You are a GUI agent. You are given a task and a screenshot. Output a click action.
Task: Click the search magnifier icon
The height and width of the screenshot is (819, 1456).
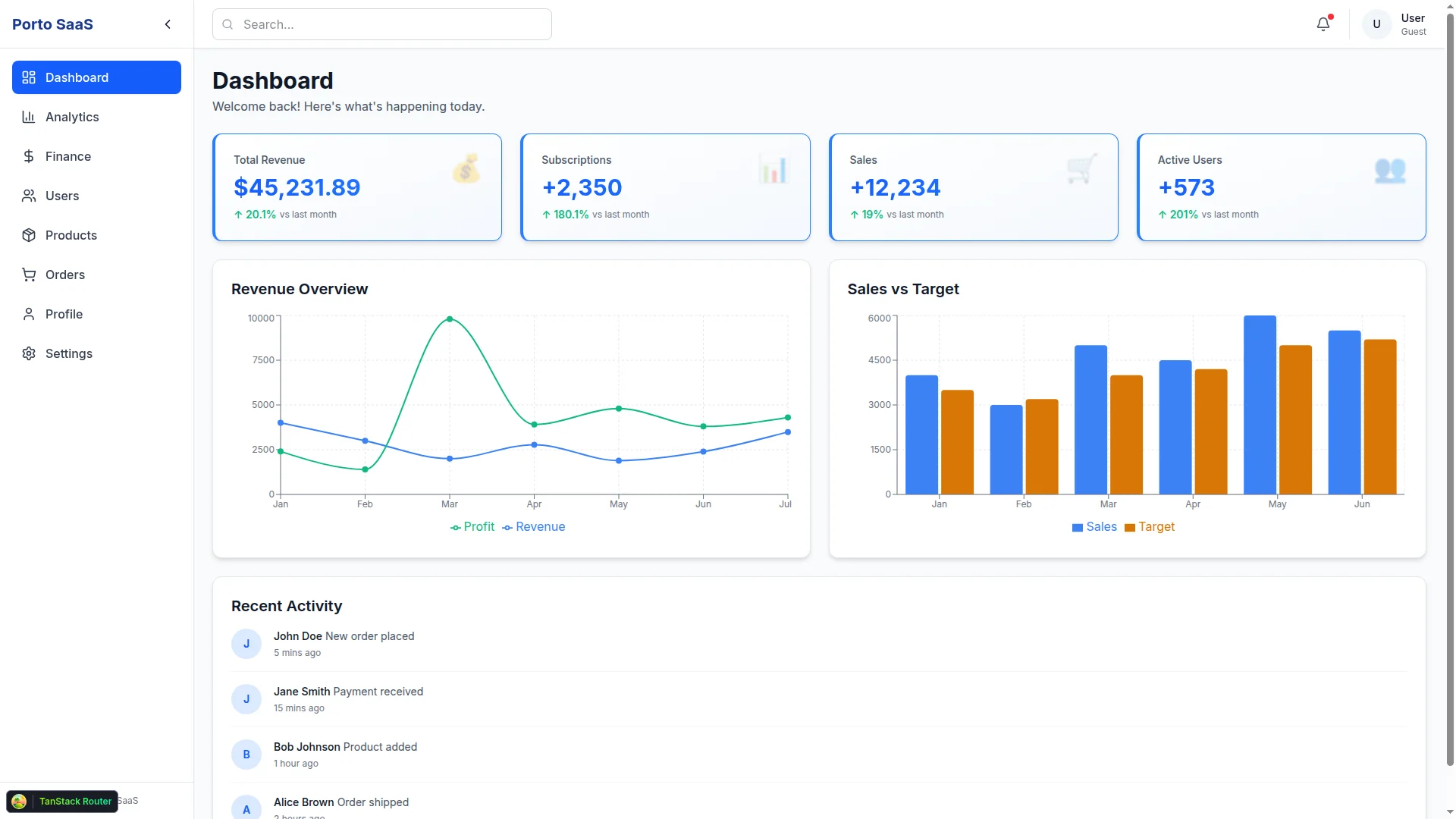227,24
